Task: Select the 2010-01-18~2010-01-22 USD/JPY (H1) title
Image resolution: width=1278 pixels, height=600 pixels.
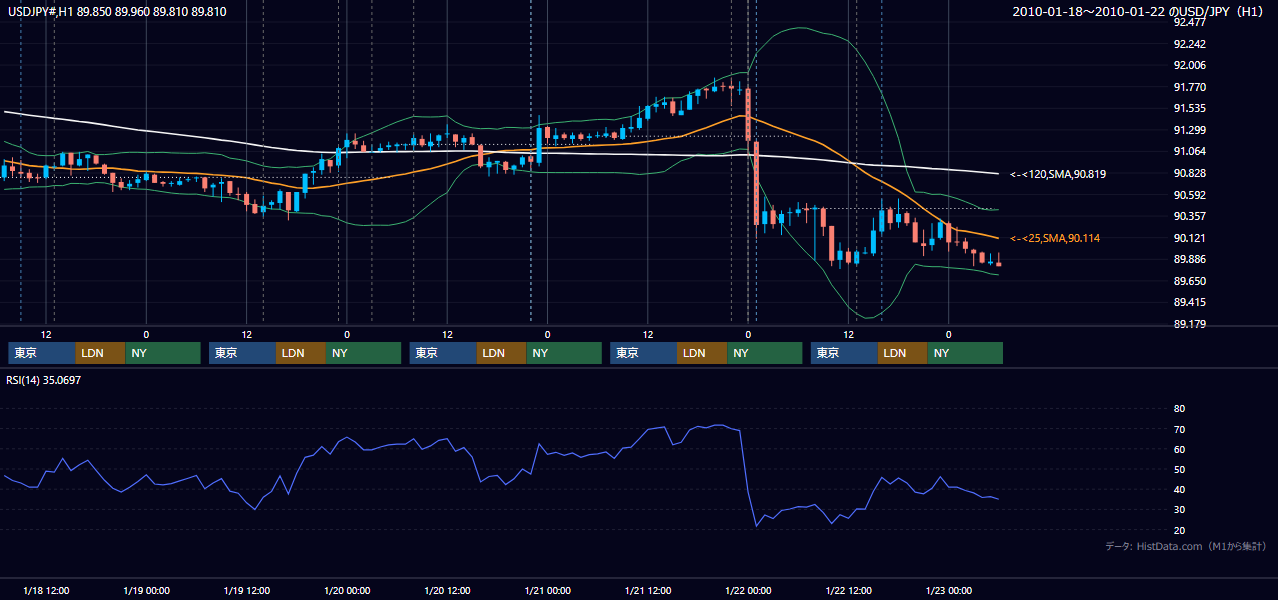Action: point(1139,12)
